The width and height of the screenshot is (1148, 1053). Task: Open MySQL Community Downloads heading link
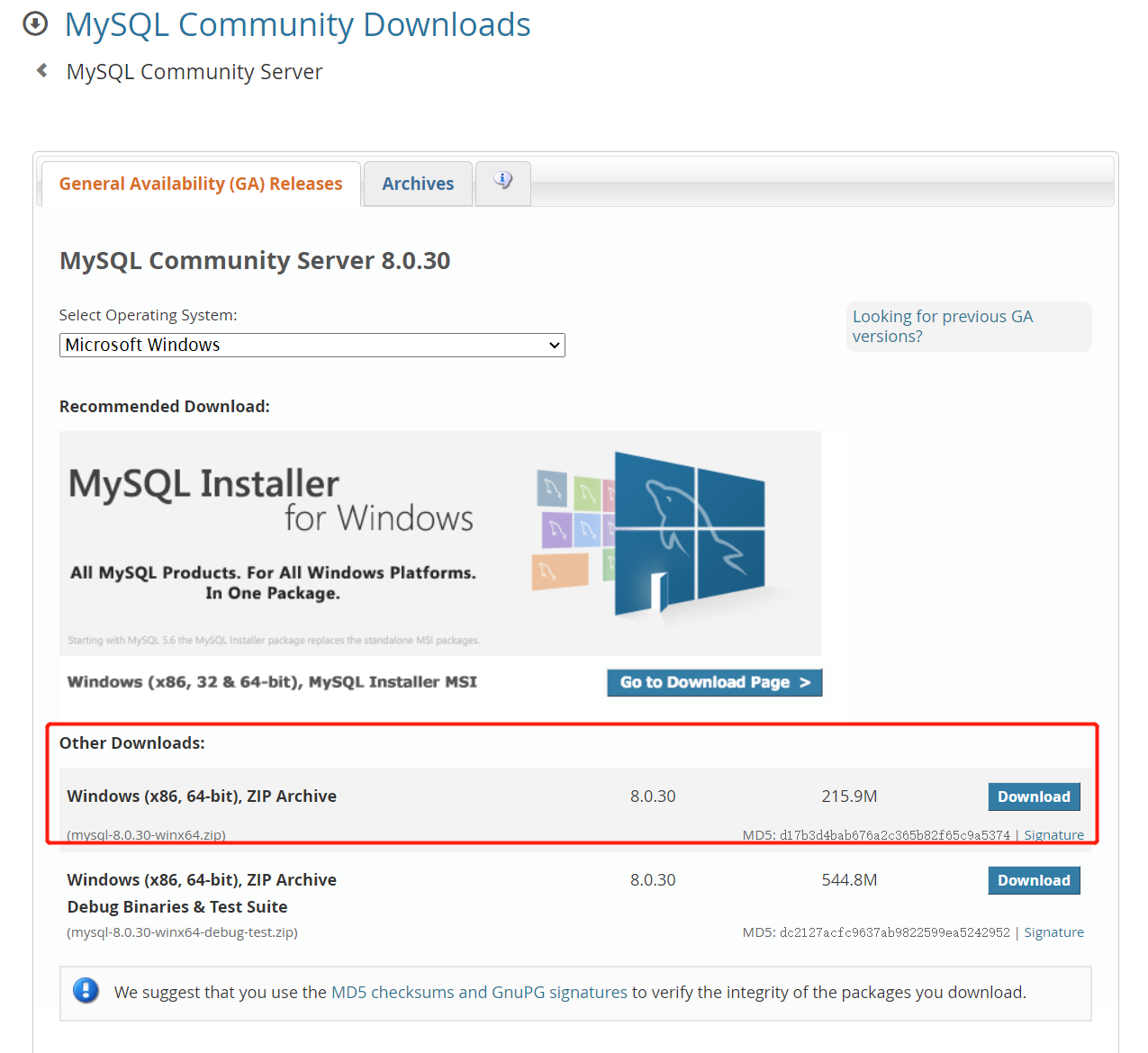tap(297, 24)
